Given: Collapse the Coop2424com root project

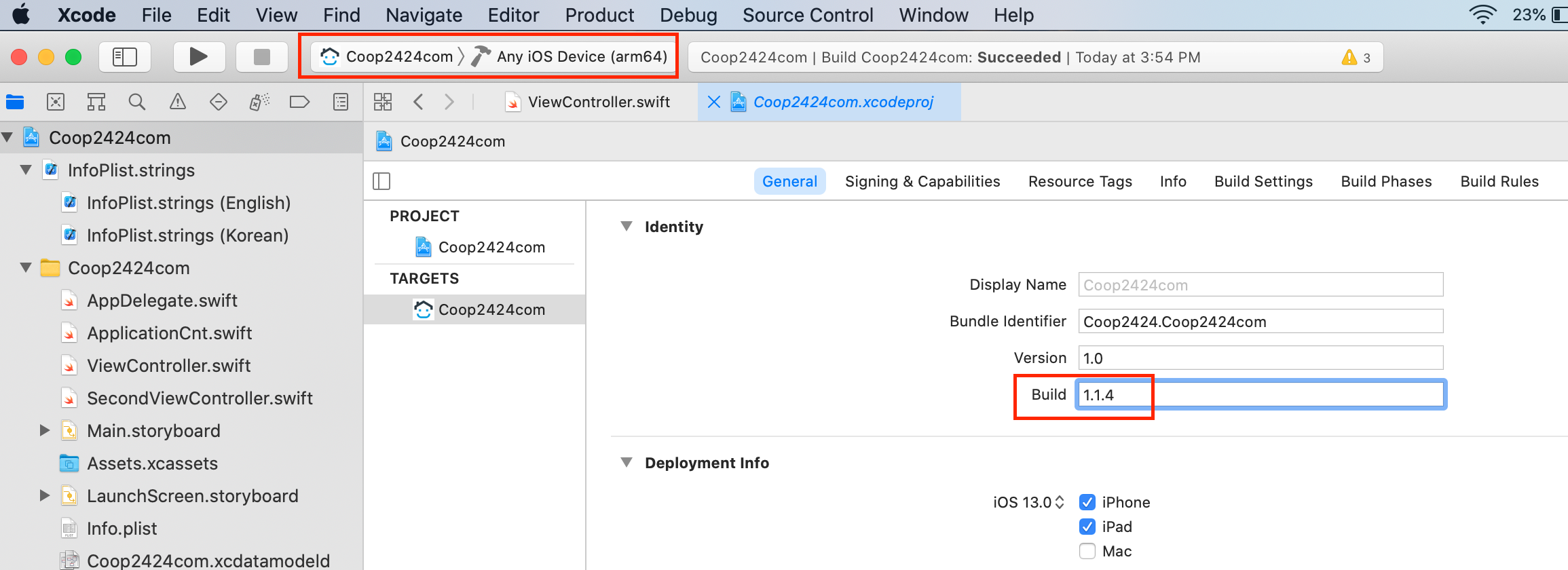Looking at the screenshot, I should [7, 138].
